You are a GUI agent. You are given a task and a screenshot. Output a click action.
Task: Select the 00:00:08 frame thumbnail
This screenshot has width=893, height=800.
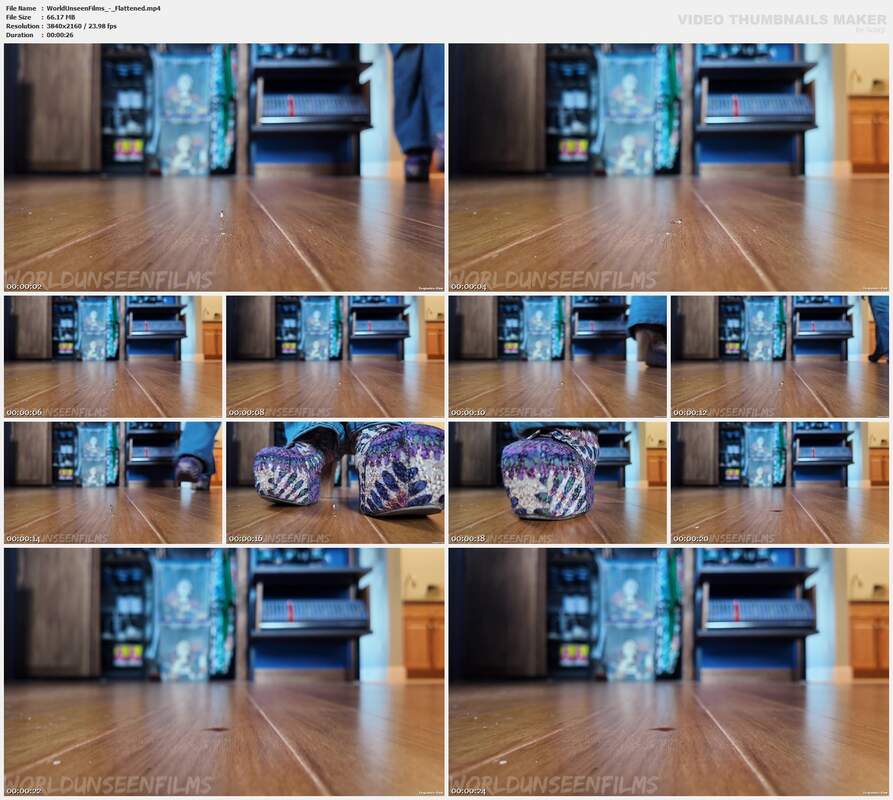[x=335, y=356]
